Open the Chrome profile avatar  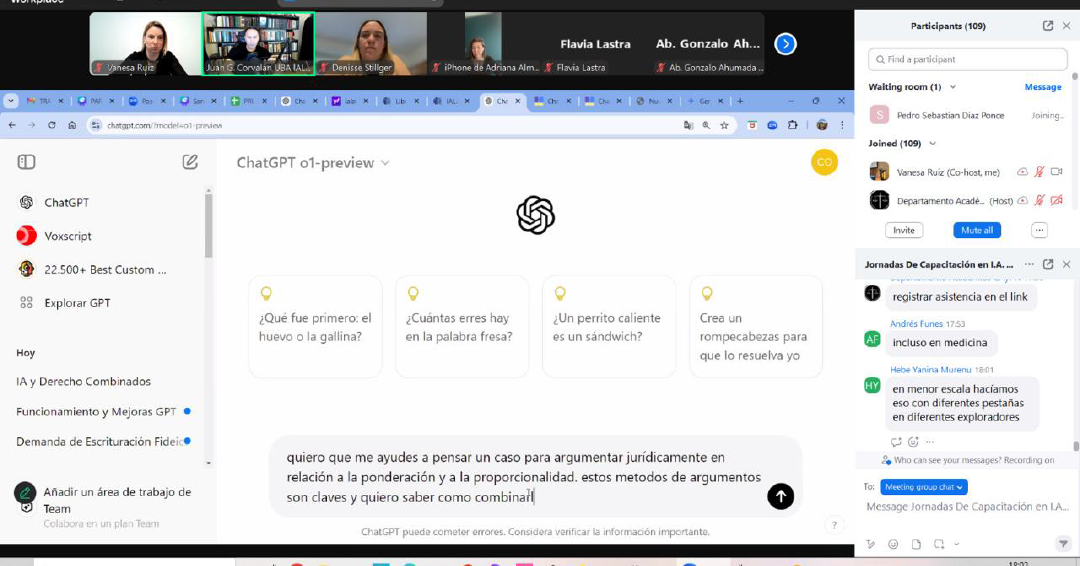(822, 125)
